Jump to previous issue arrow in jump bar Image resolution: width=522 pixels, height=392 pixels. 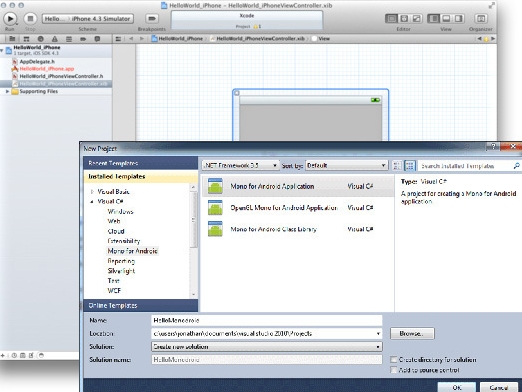pos(479,39)
